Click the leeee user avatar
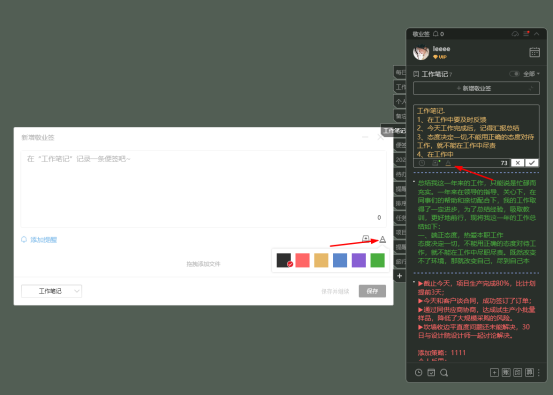 coord(421,53)
